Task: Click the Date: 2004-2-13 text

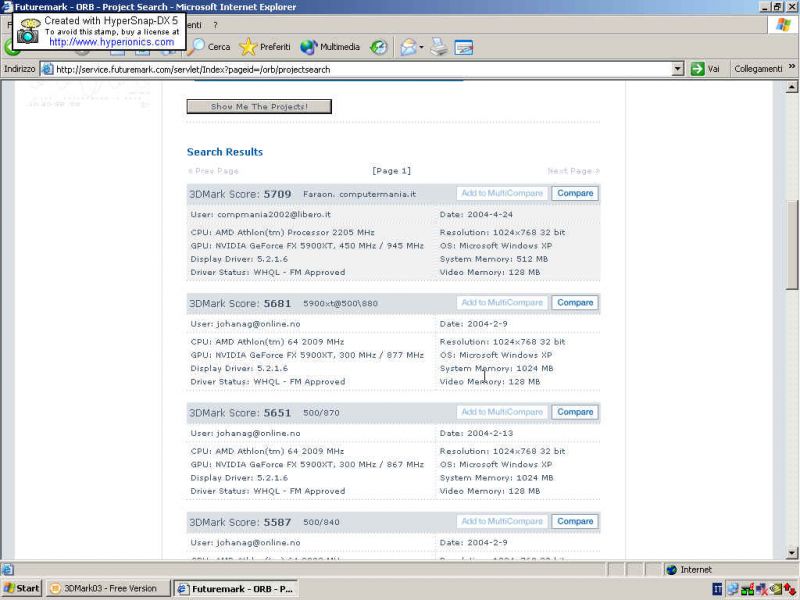Action: (477, 433)
